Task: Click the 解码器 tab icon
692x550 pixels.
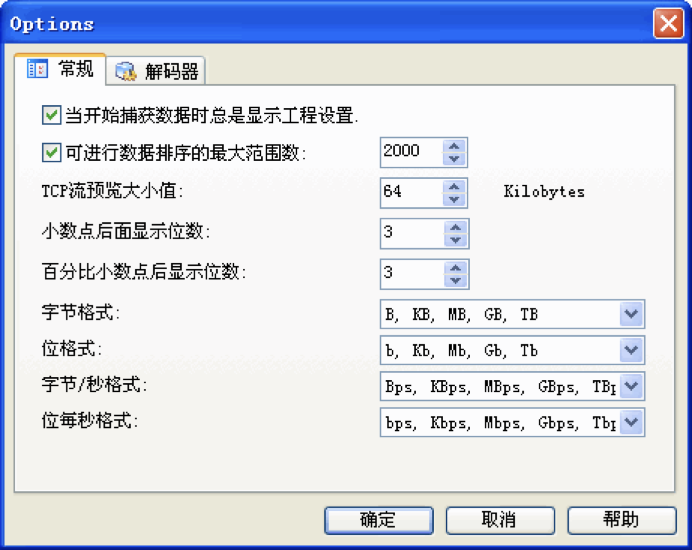Action: point(126,72)
